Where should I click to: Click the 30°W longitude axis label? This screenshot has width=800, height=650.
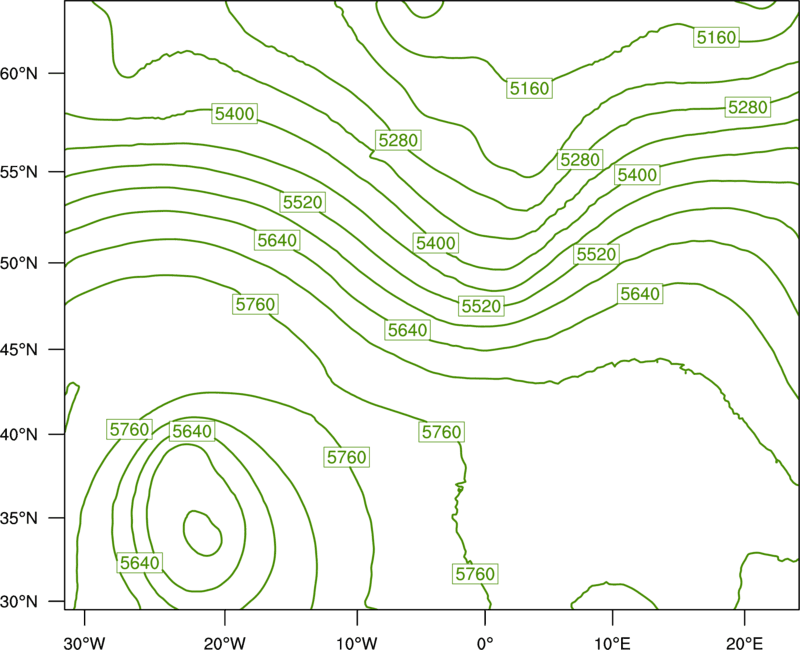pos(85,643)
